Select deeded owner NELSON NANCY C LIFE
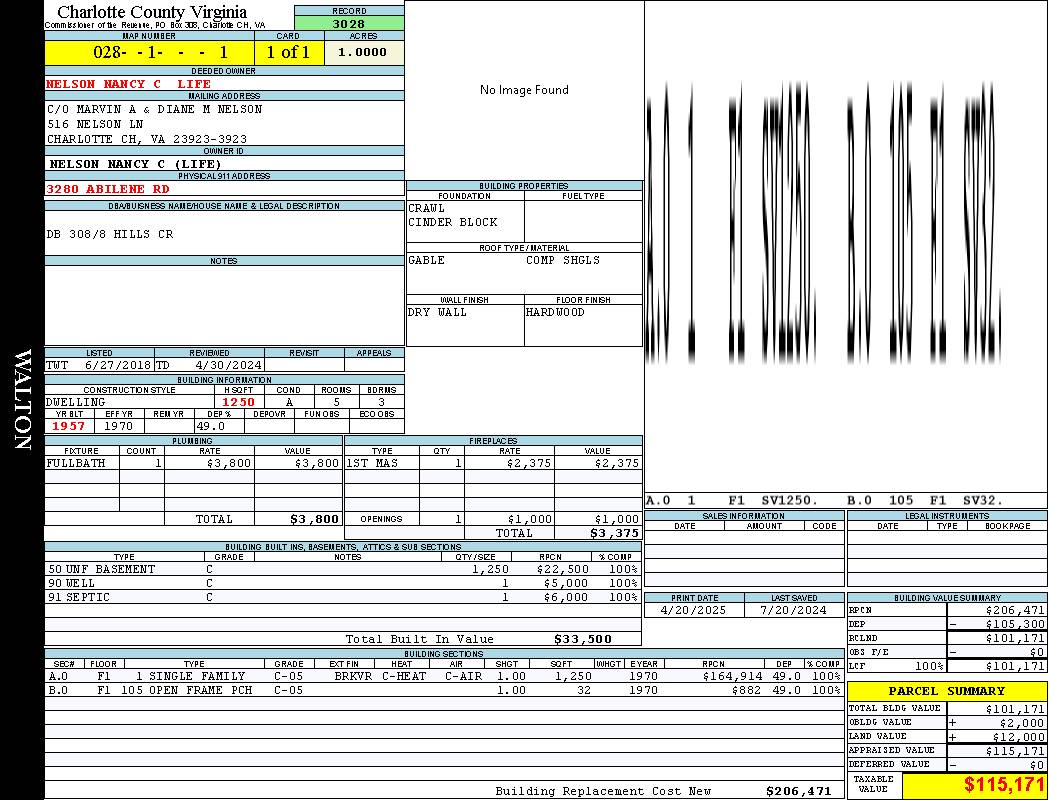This screenshot has height=800, width=1050. point(129,84)
